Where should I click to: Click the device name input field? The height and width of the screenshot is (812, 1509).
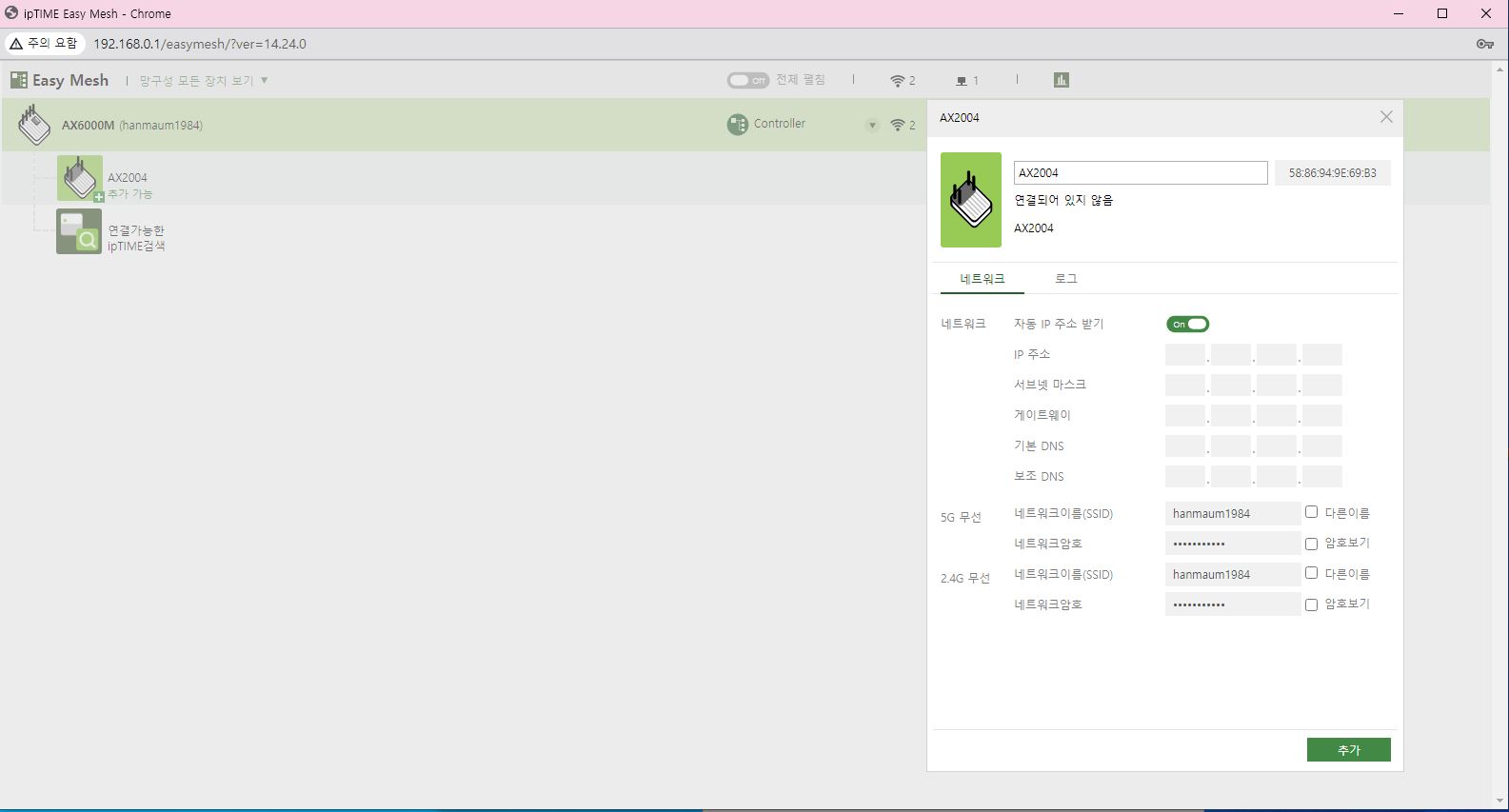[1141, 172]
